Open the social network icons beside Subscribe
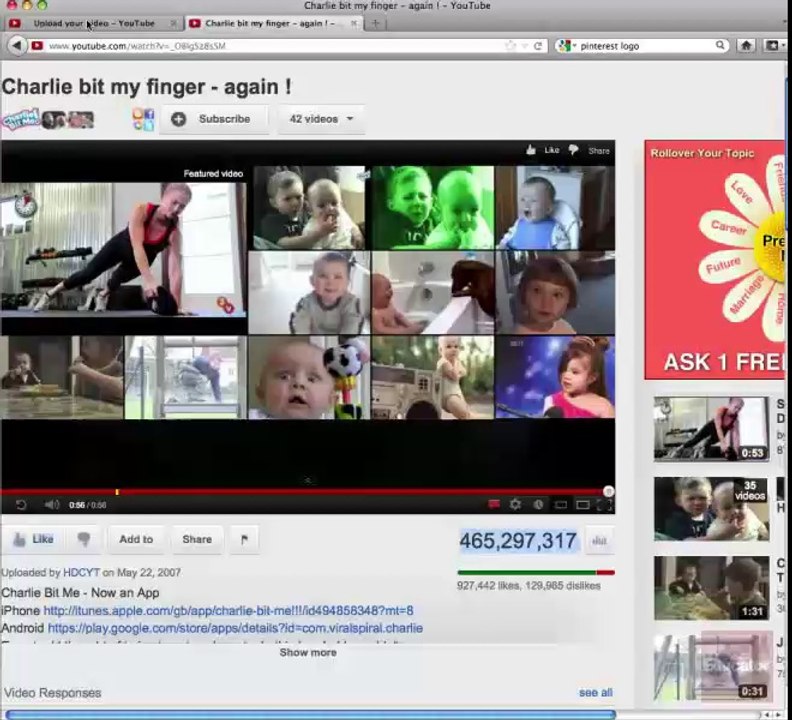Screen dimensions: 792x720 [x=143, y=120]
